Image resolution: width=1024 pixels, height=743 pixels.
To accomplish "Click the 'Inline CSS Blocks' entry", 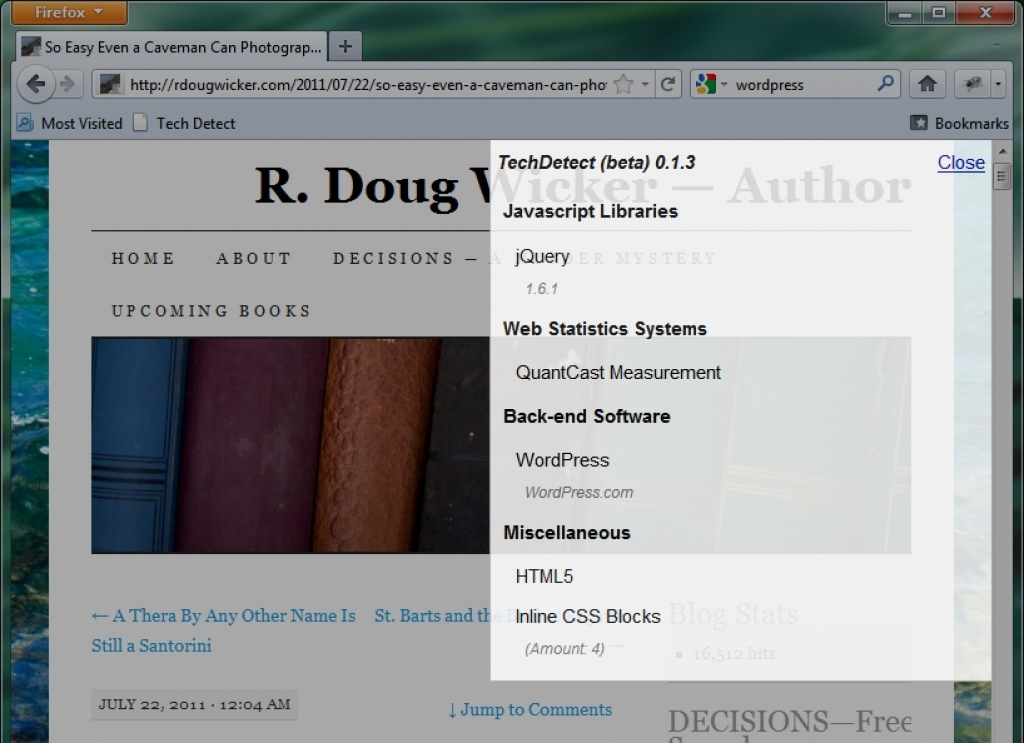I will pyautogui.click(x=588, y=617).
